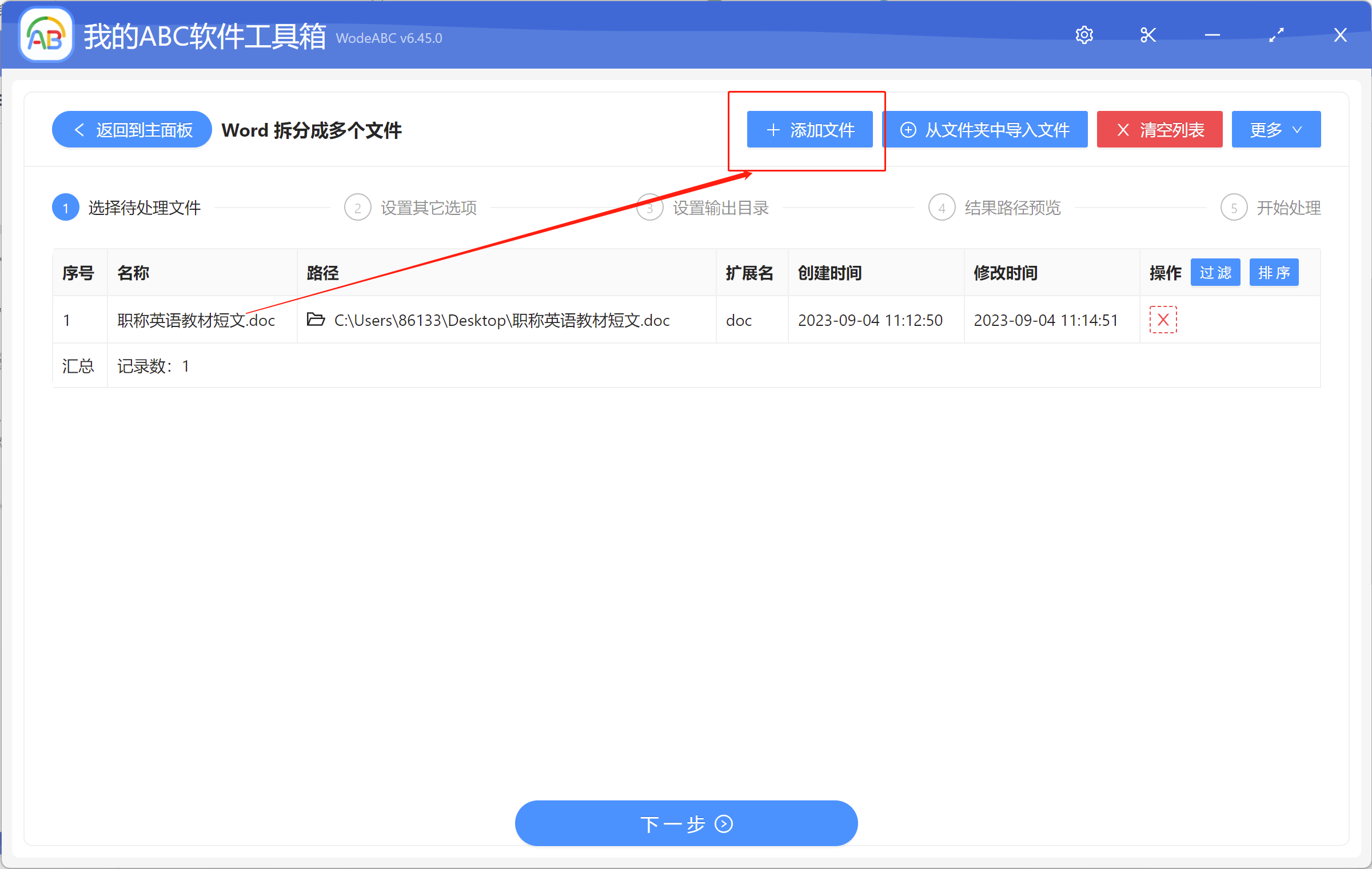Open the settings gear icon in the title bar

1084,34
